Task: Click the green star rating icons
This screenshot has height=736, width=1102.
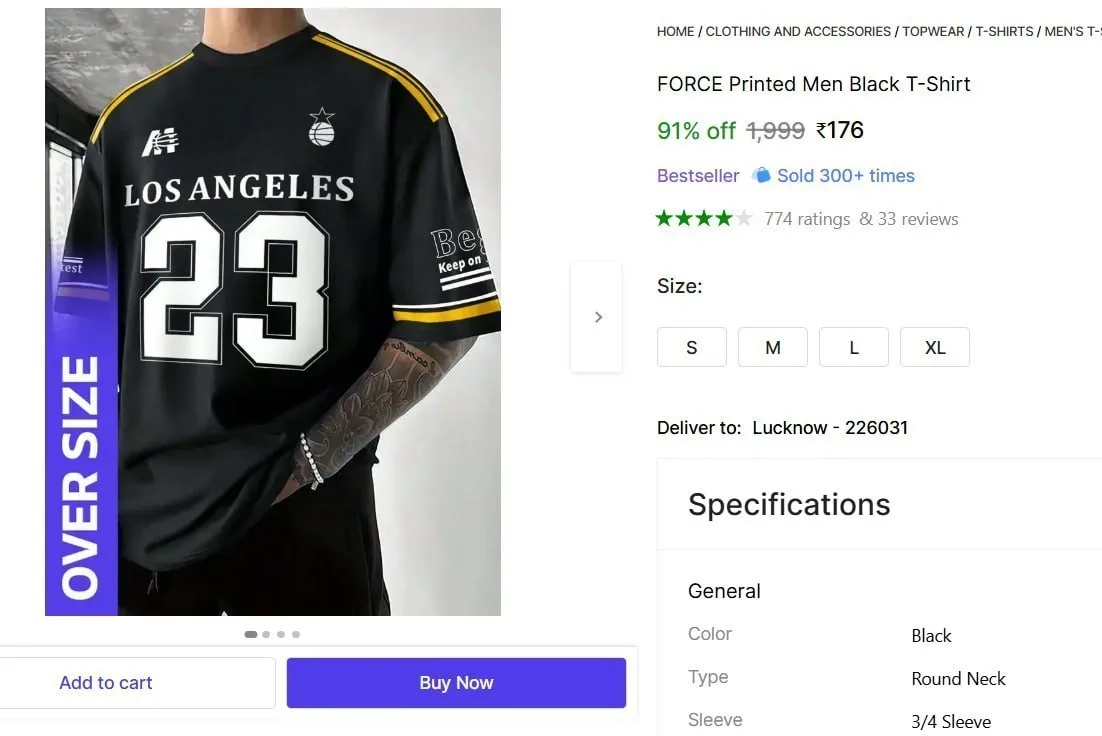Action: click(704, 219)
